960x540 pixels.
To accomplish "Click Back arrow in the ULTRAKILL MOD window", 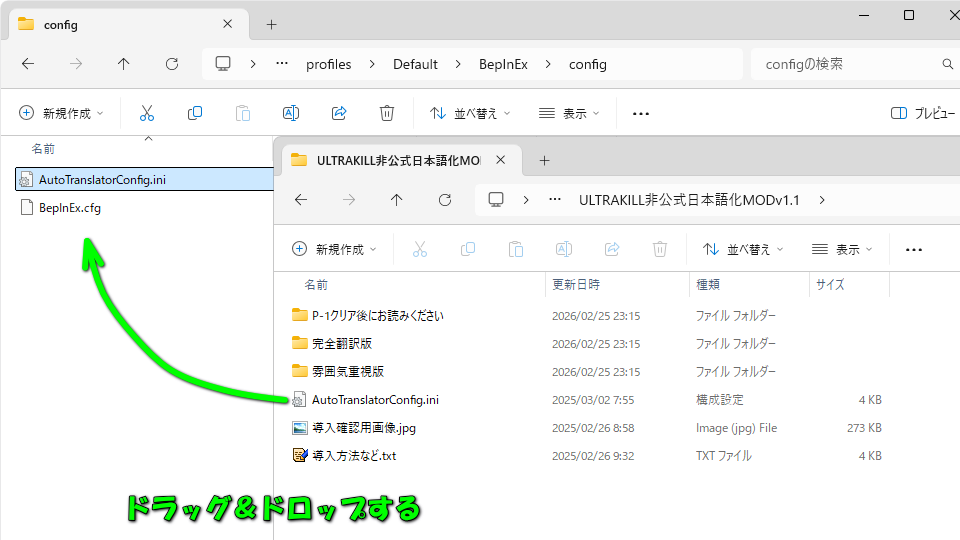I will pyautogui.click(x=301, y=200).
